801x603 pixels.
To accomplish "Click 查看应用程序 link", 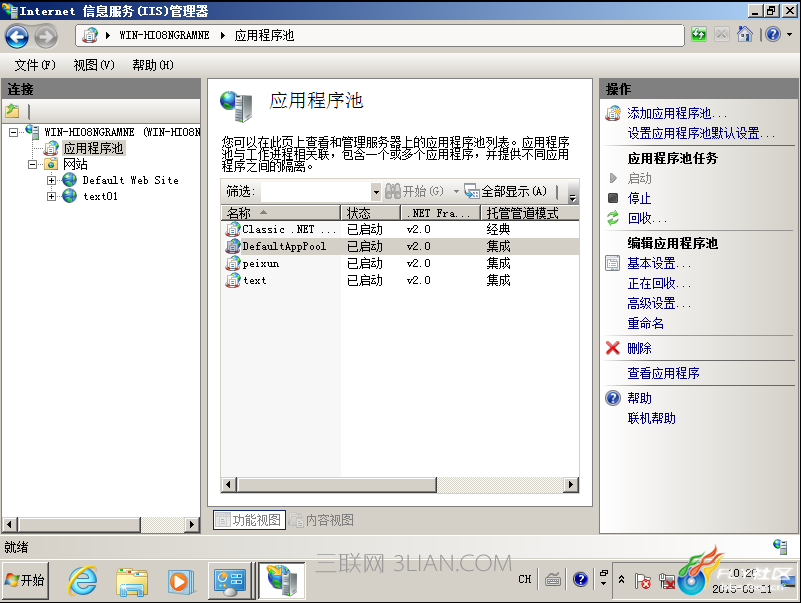I will coord(663,373).
